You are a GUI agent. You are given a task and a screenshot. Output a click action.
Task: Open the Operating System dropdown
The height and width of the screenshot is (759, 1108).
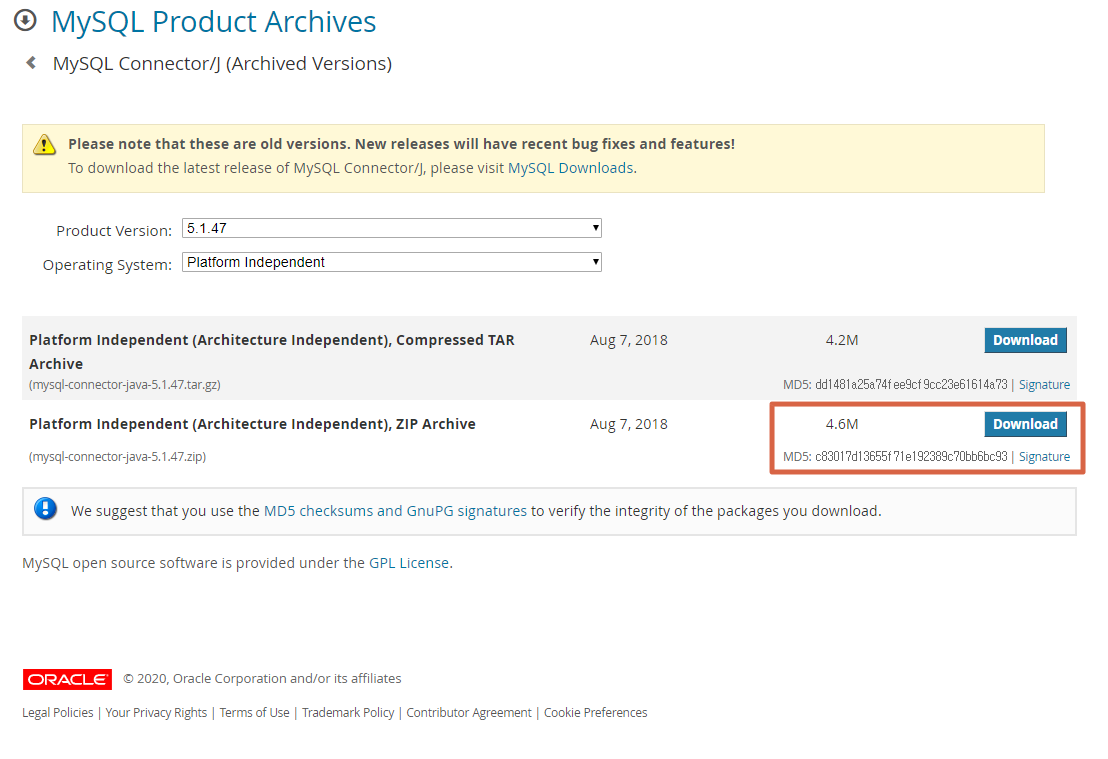coord(391,262)
